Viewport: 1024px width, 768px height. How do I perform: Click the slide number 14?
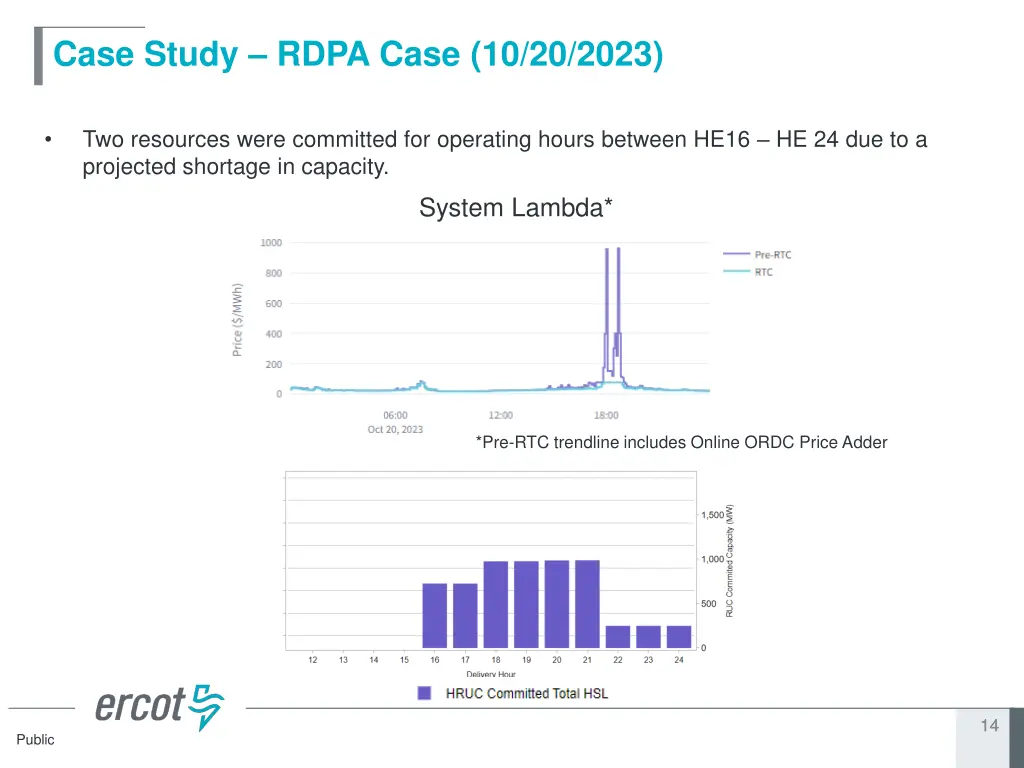[989, 726]
